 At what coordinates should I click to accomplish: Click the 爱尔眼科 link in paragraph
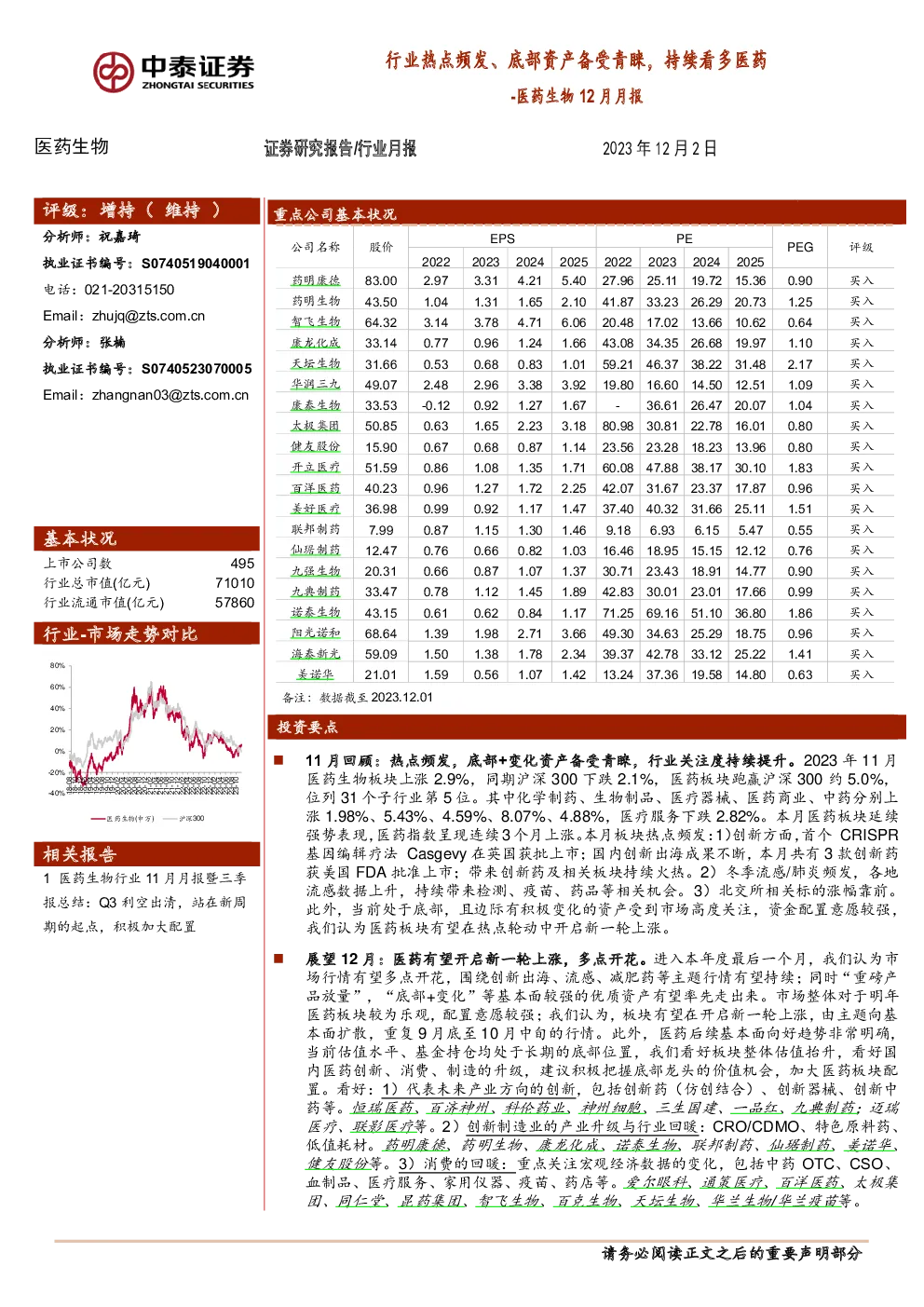click(658, 1182)
